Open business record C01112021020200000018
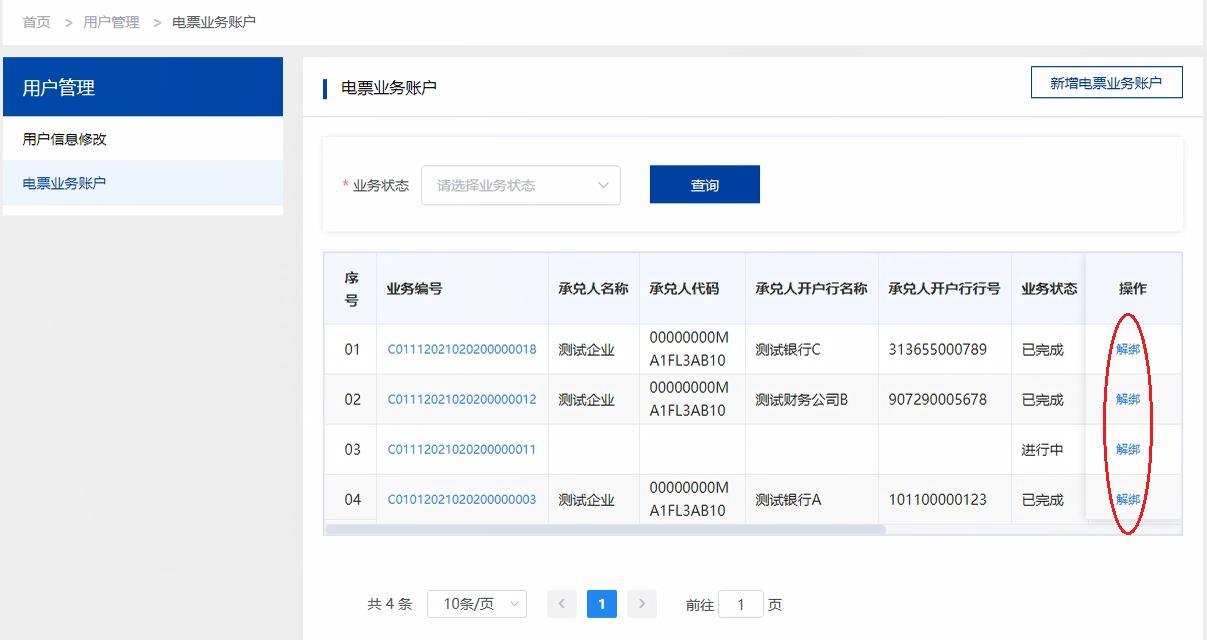Image resolution: width=1207 pixels, height=640 pixels. (x=462, y=349)
